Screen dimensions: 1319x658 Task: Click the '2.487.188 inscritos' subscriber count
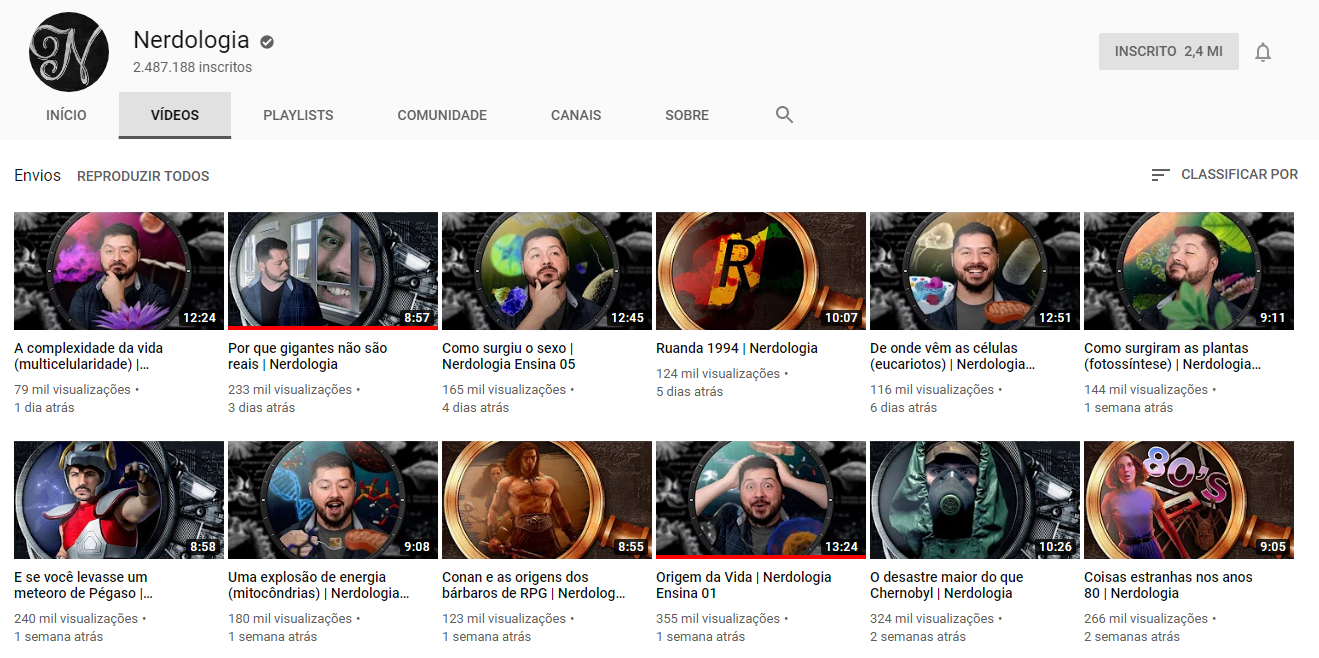click(x=192, y=67)
